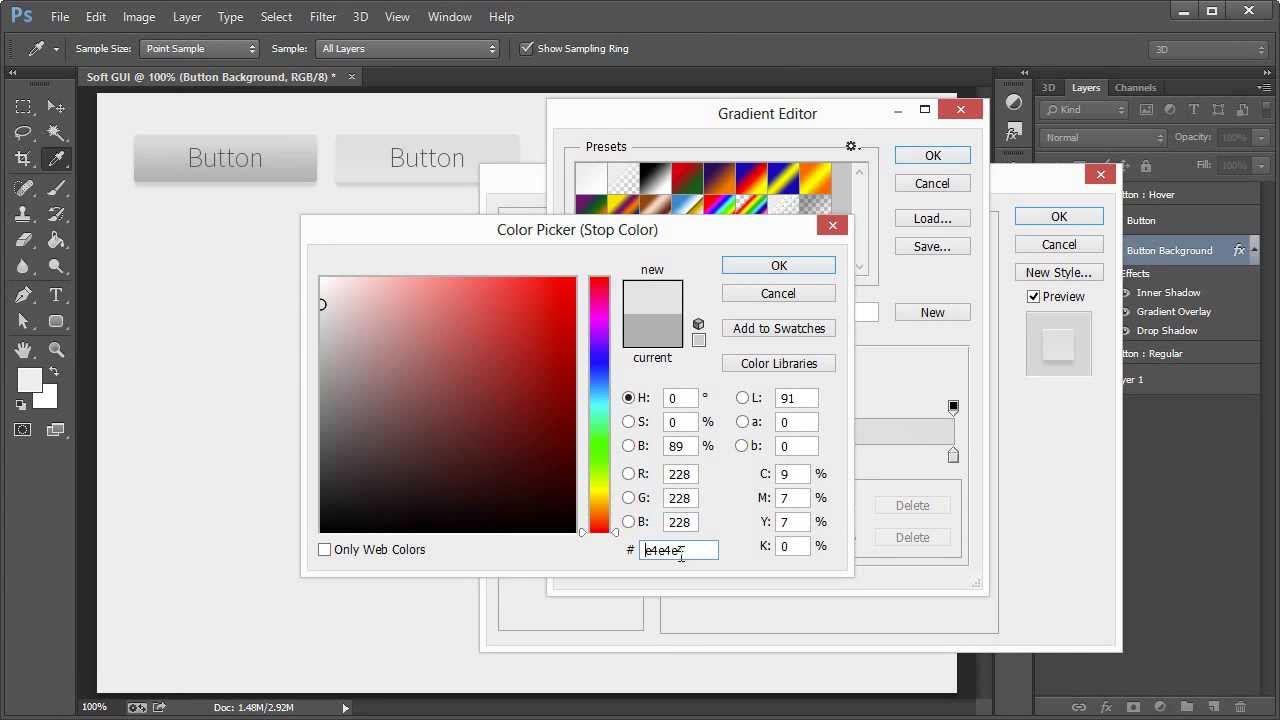This screenshot has width=1280, height=720.
Task: Uncheck Preview in Layer Style dialog
Action: click(1033, 297)
